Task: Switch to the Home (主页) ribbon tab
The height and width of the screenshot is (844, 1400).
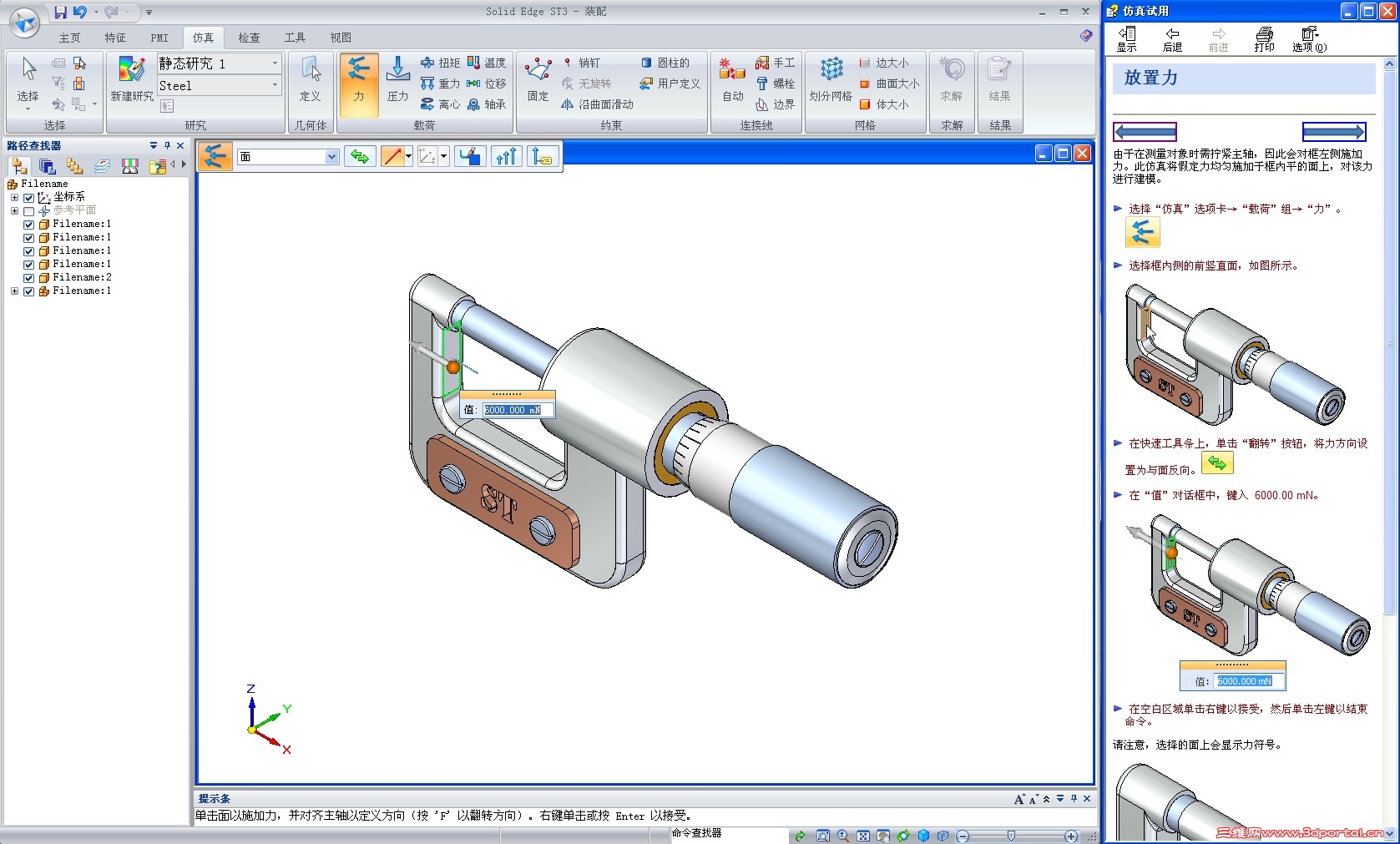Action: 69,38
